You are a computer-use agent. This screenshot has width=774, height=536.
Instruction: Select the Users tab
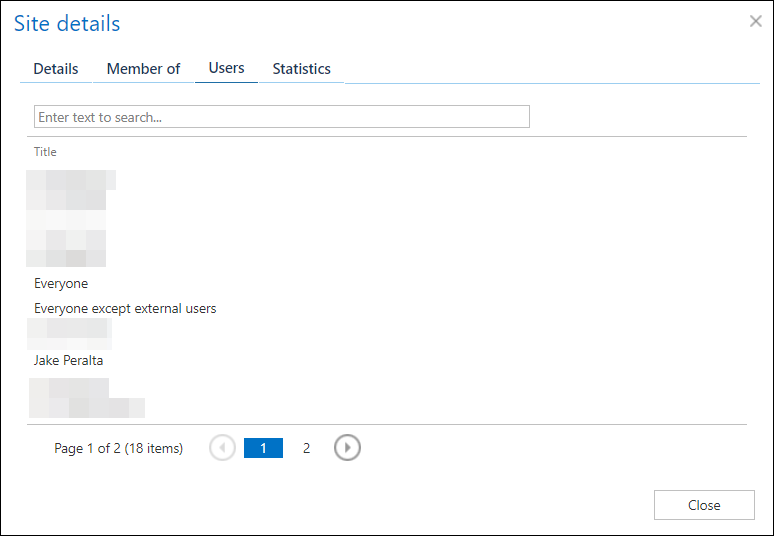click(226, 68)
